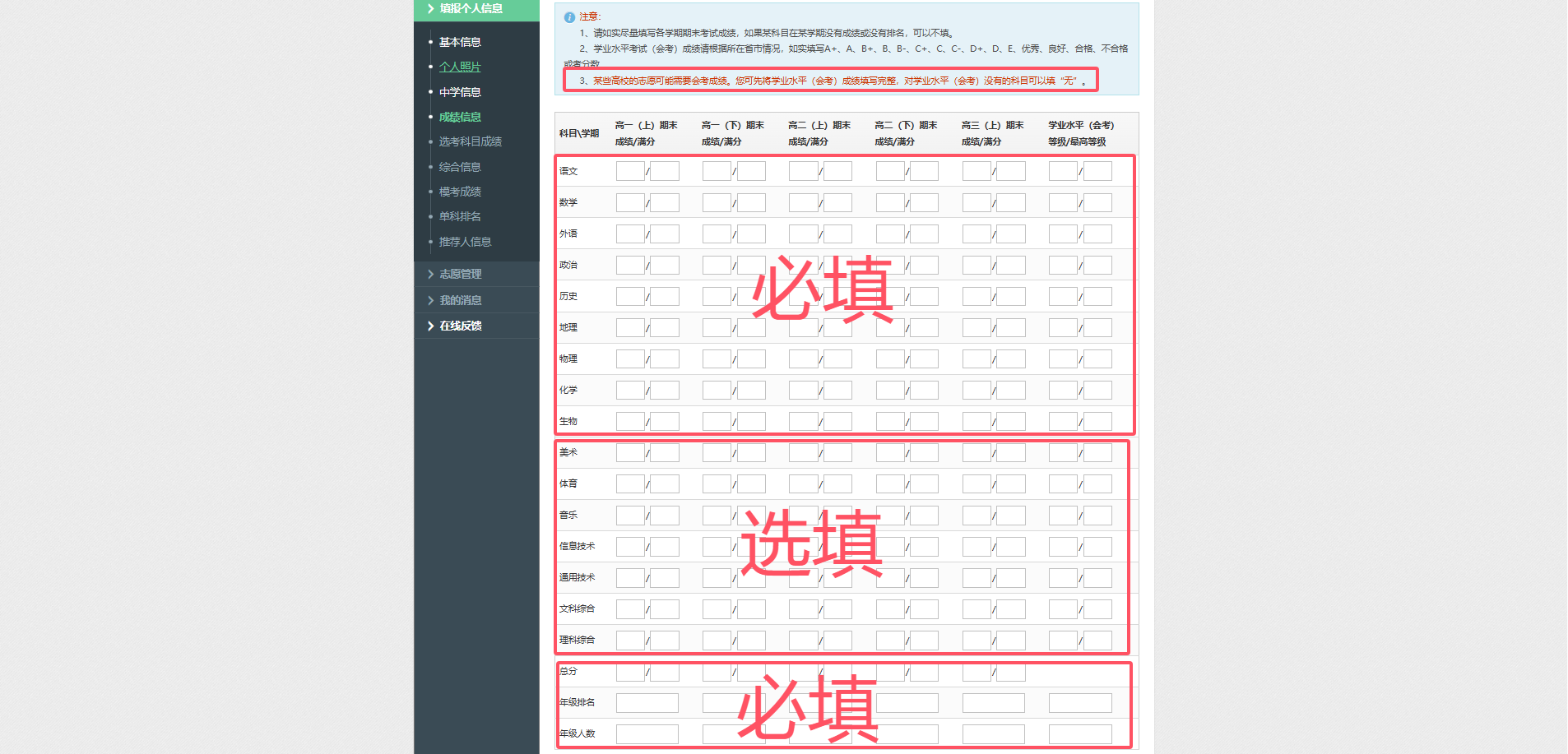Focus 外语 grade field under 学业水平(会考)
This screenshot has width=1568, height=754.
(x=1063, y=234)
